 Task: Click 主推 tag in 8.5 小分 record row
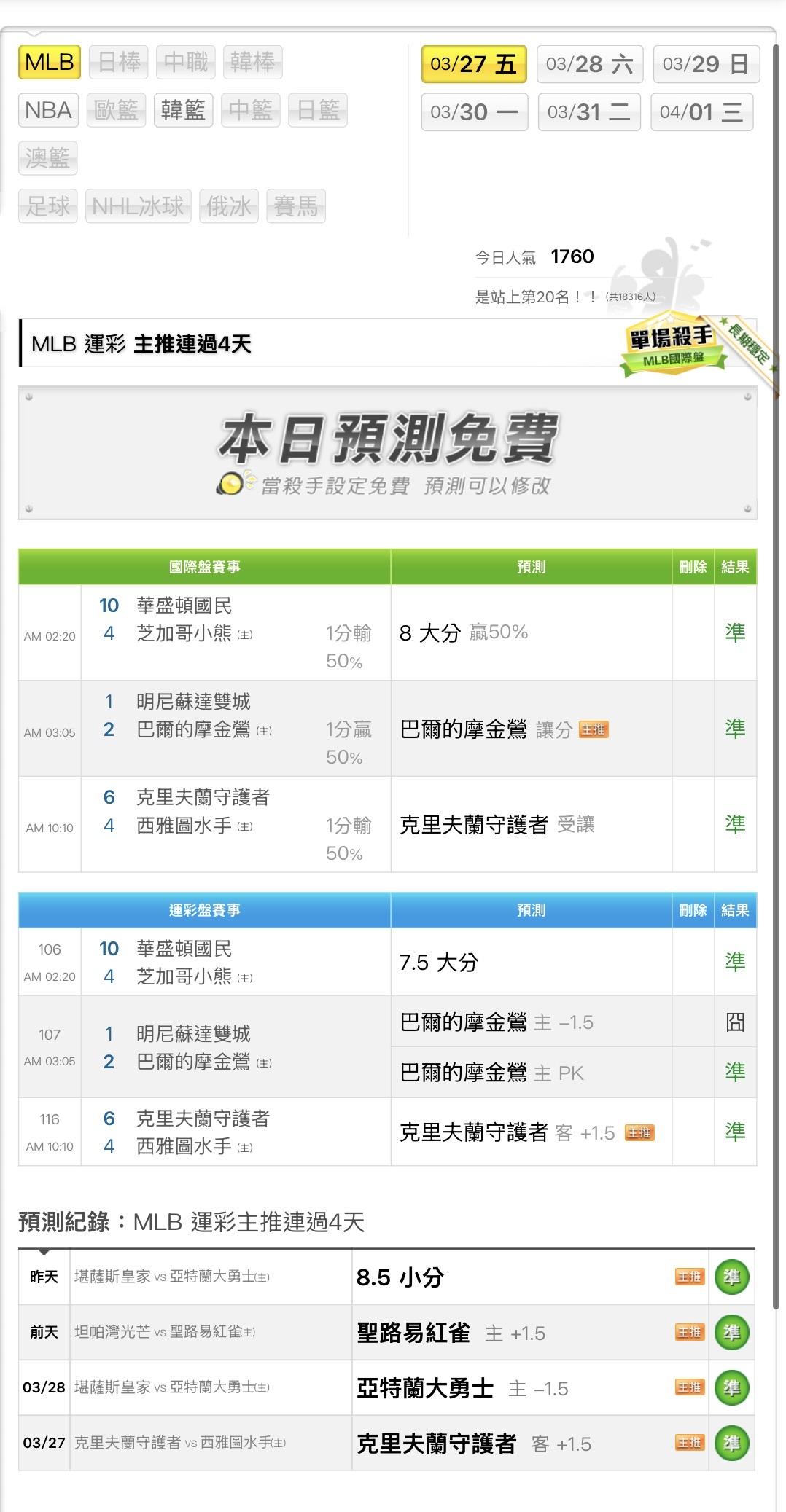point(689,1277)
